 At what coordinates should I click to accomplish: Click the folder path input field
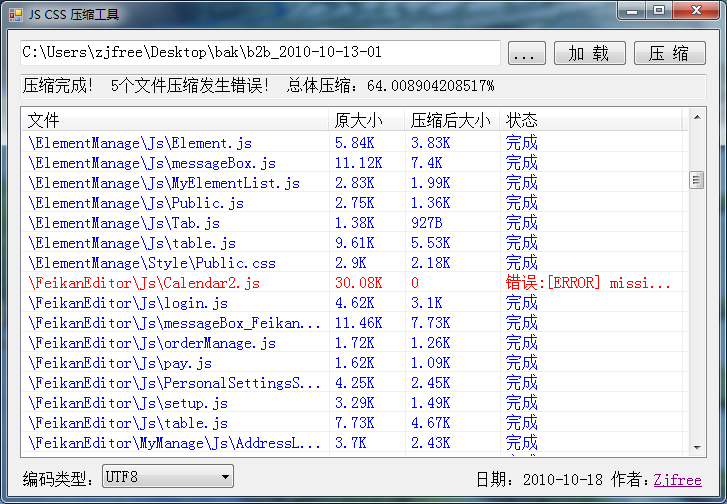(260, 52)
